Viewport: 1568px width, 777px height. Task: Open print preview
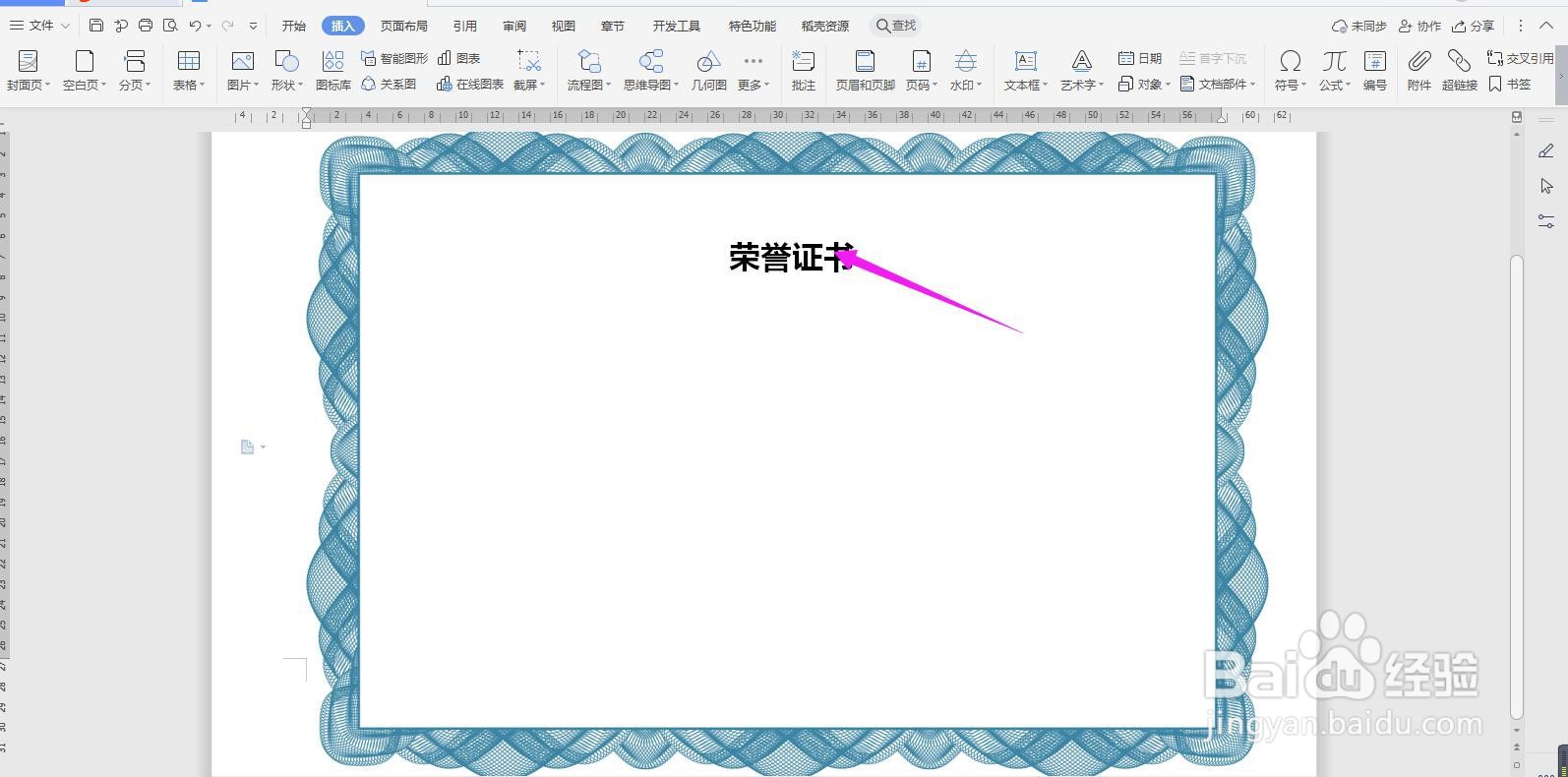(170, 26)
